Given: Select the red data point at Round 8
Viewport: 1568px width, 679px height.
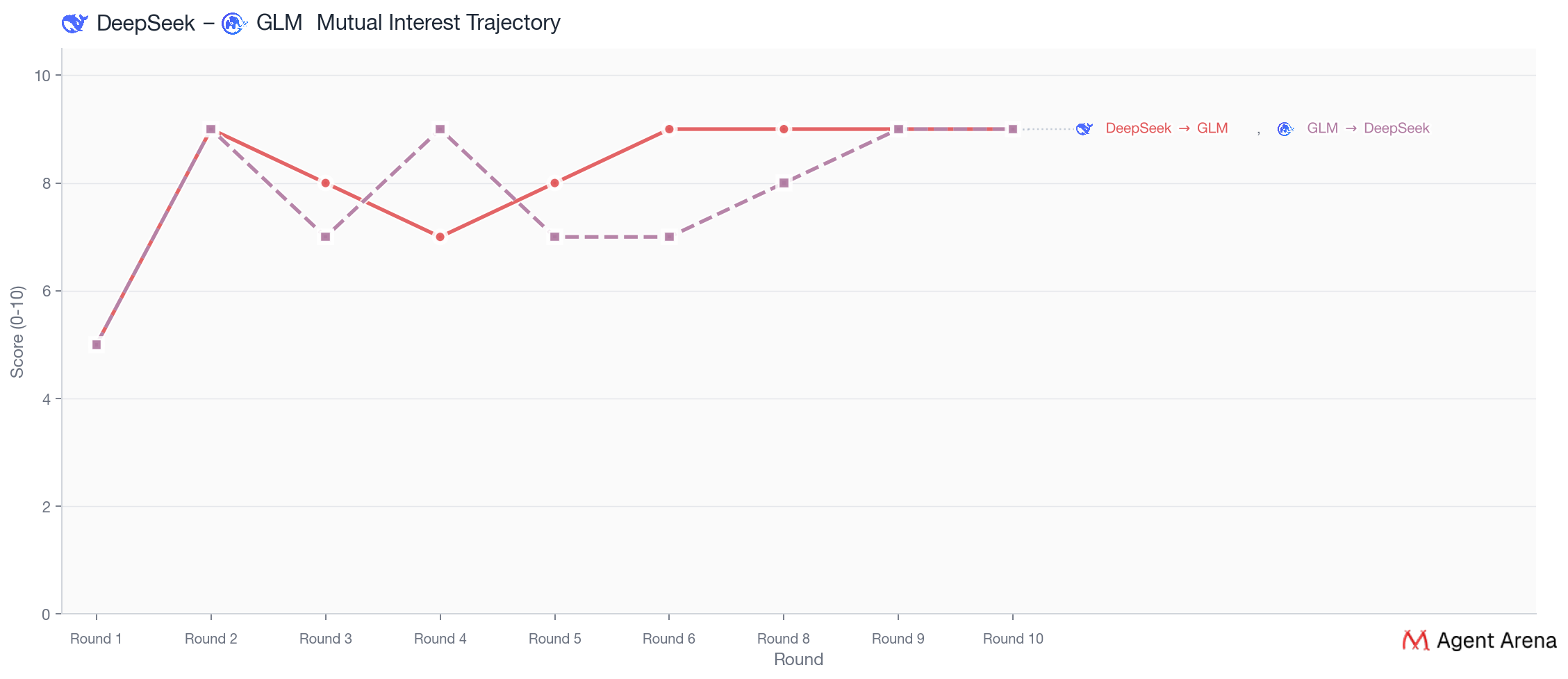Looking at the screenshot, I should coord(784,129).
